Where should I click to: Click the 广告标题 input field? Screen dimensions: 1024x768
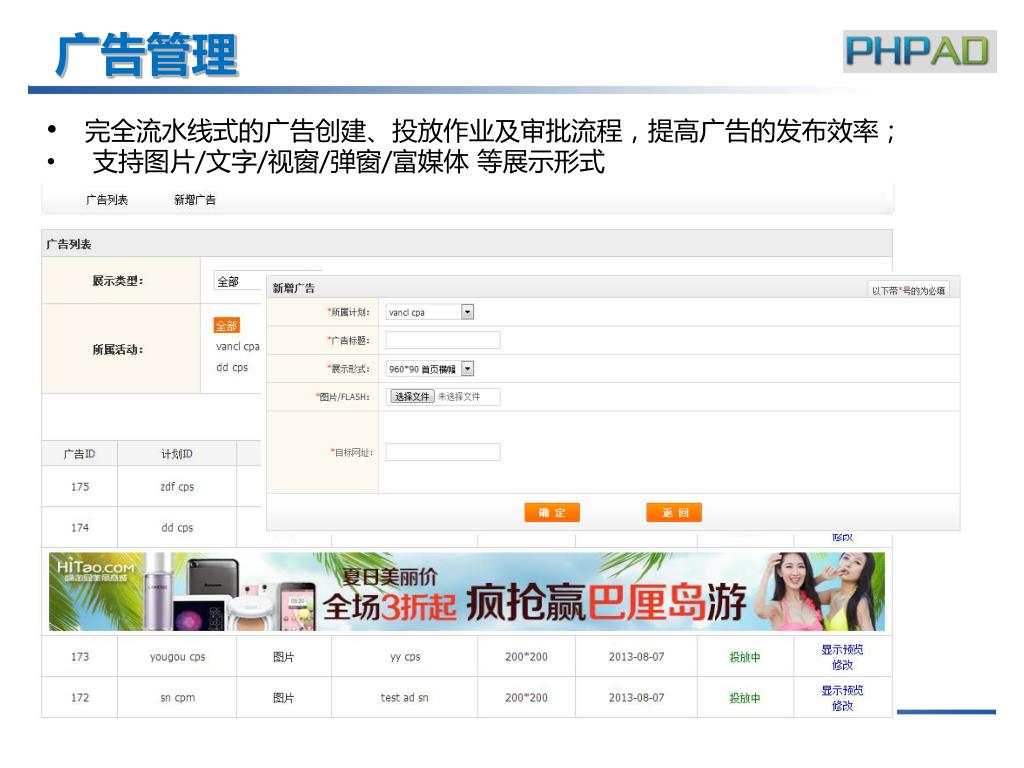(443, 340)
